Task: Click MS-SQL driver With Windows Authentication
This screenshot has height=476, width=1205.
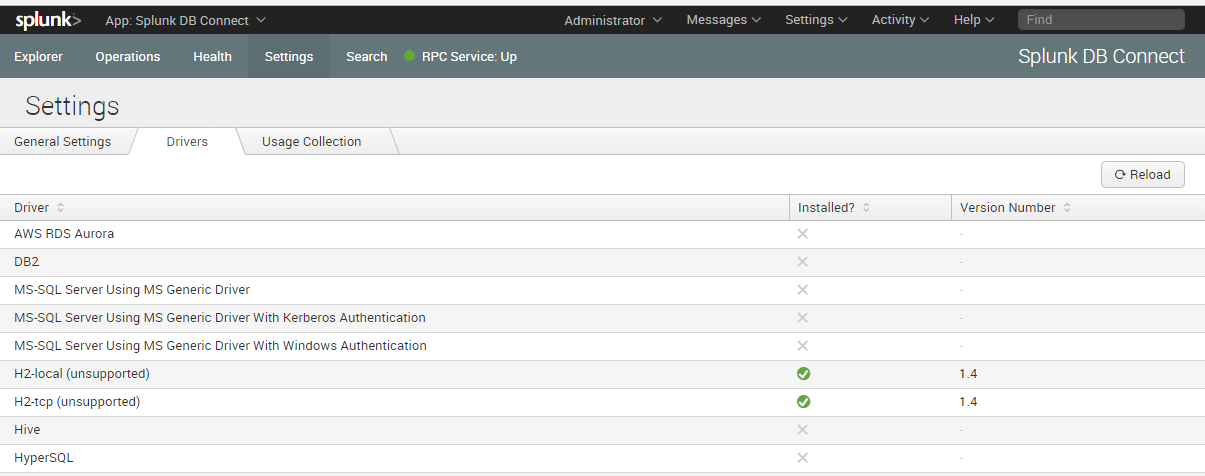Action: [220, 346]
